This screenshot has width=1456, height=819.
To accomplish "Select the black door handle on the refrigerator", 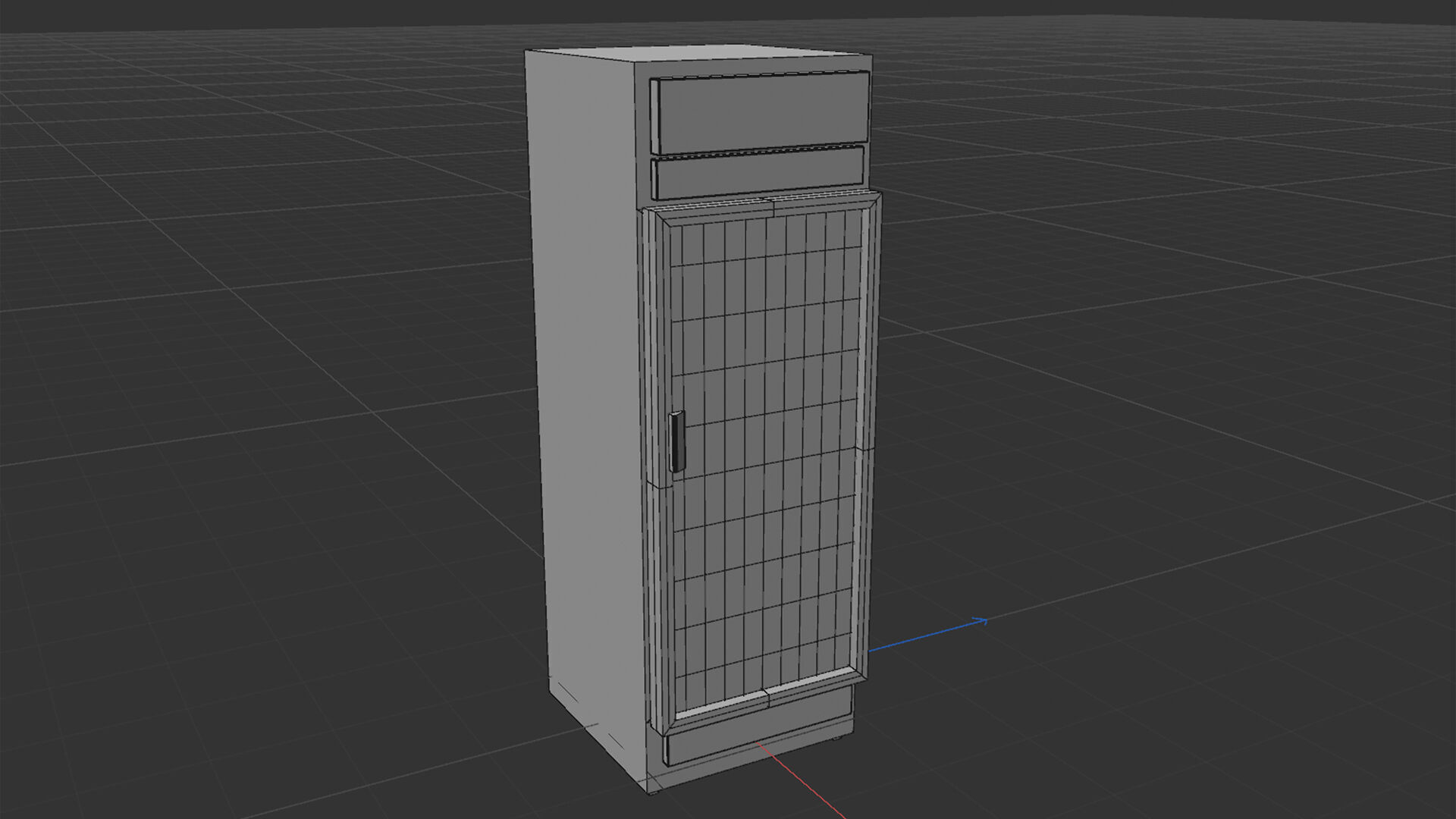I will click(x=677, y=441).
